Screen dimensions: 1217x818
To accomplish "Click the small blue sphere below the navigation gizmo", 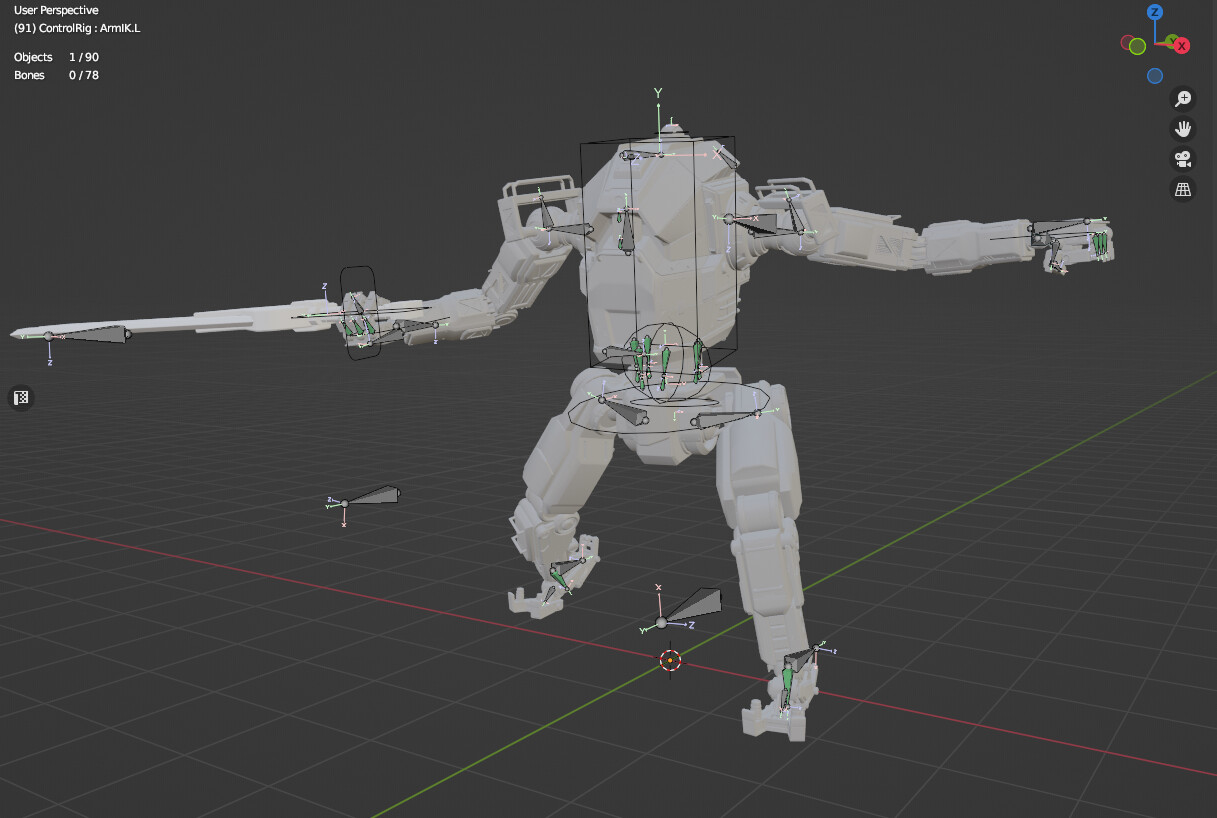I will point(1156,75).
